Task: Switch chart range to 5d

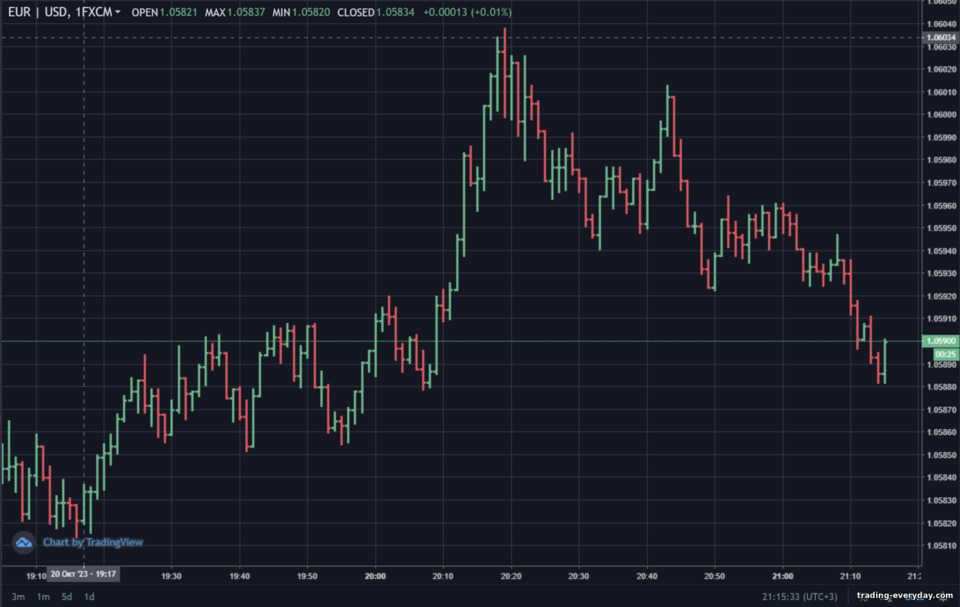Action: click(x=66, y=597)
